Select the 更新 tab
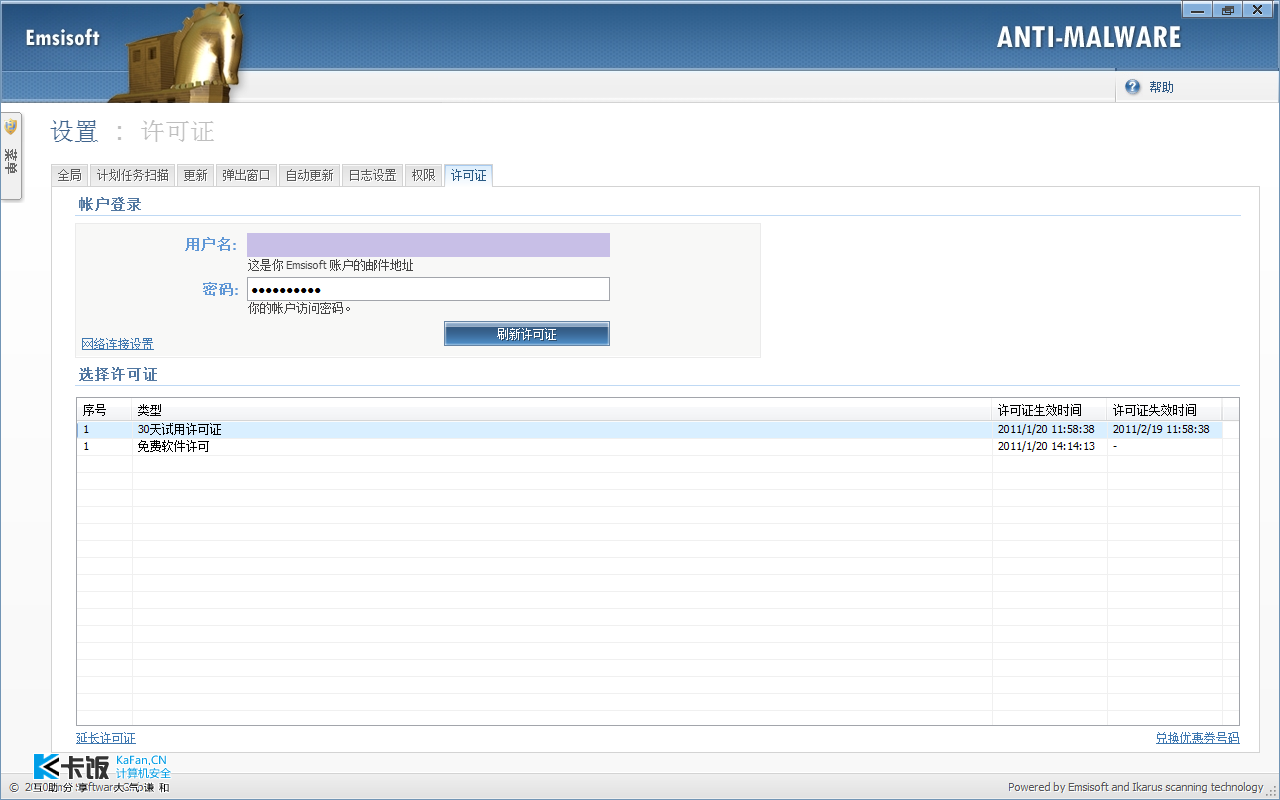This screenshot has width=1280, height=800. 195,175
